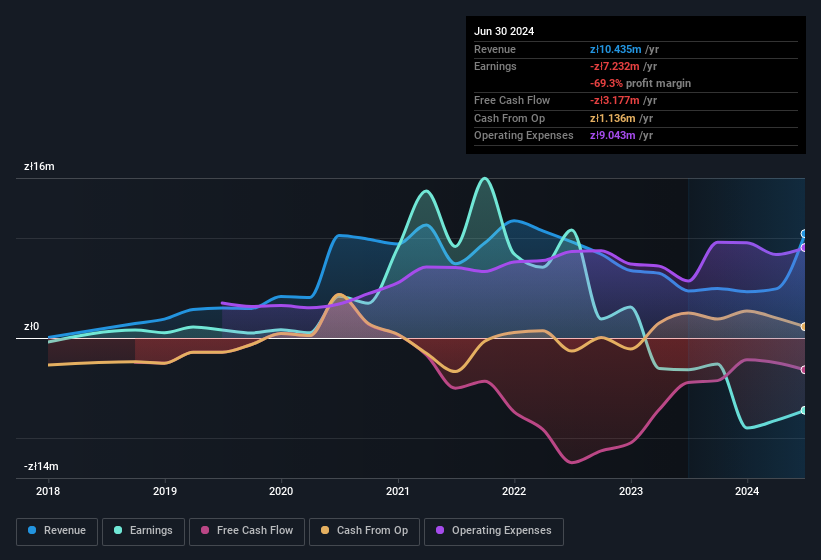821x560 pixels.
Task: Click the zł10.435m revenue value
Action: [615, 49]
